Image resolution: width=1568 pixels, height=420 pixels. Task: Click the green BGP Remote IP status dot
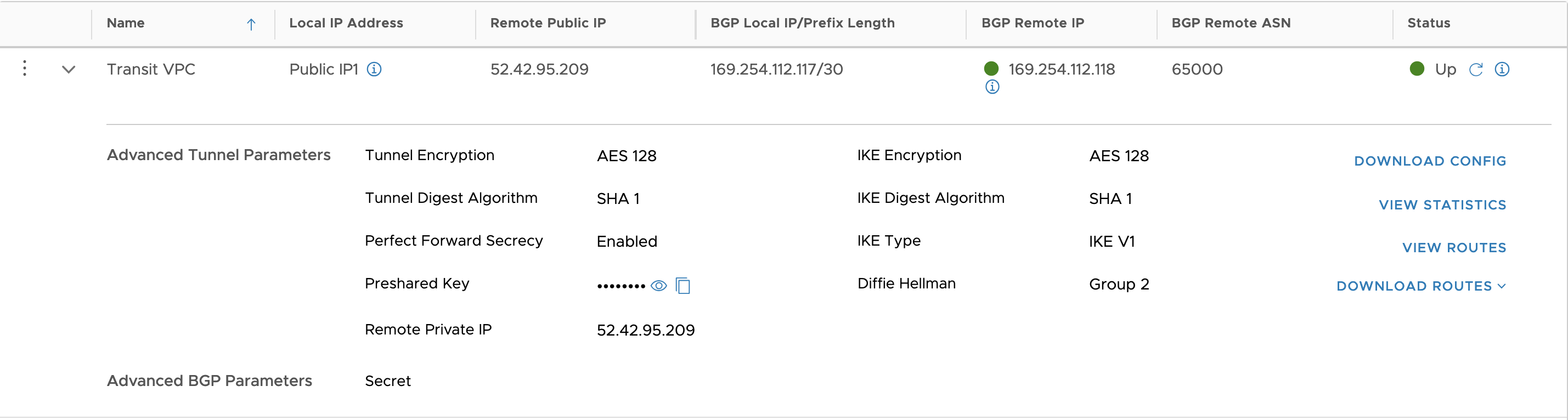click(991, 69)
